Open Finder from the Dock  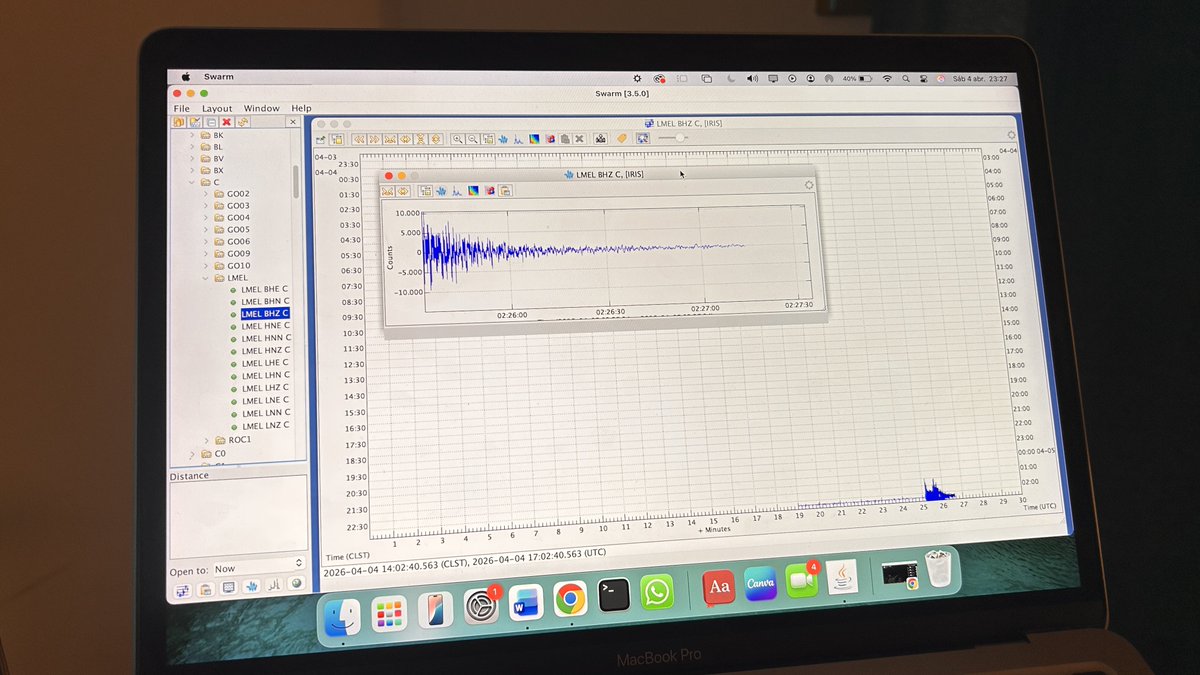pyautogui.click(x=340, y=618)
